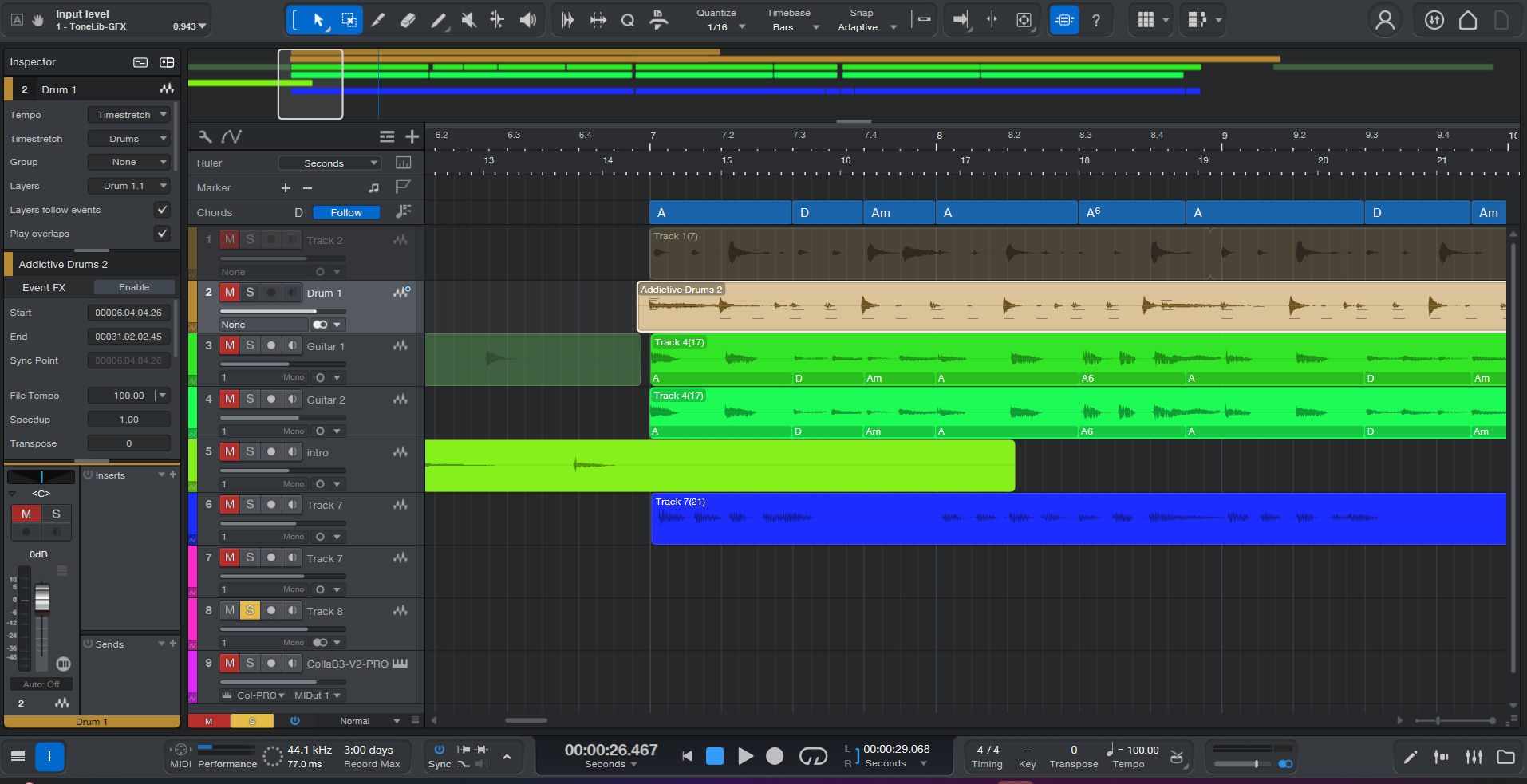Solo the Drum 1 track
1527x784 pixels.
click(250, 293)
